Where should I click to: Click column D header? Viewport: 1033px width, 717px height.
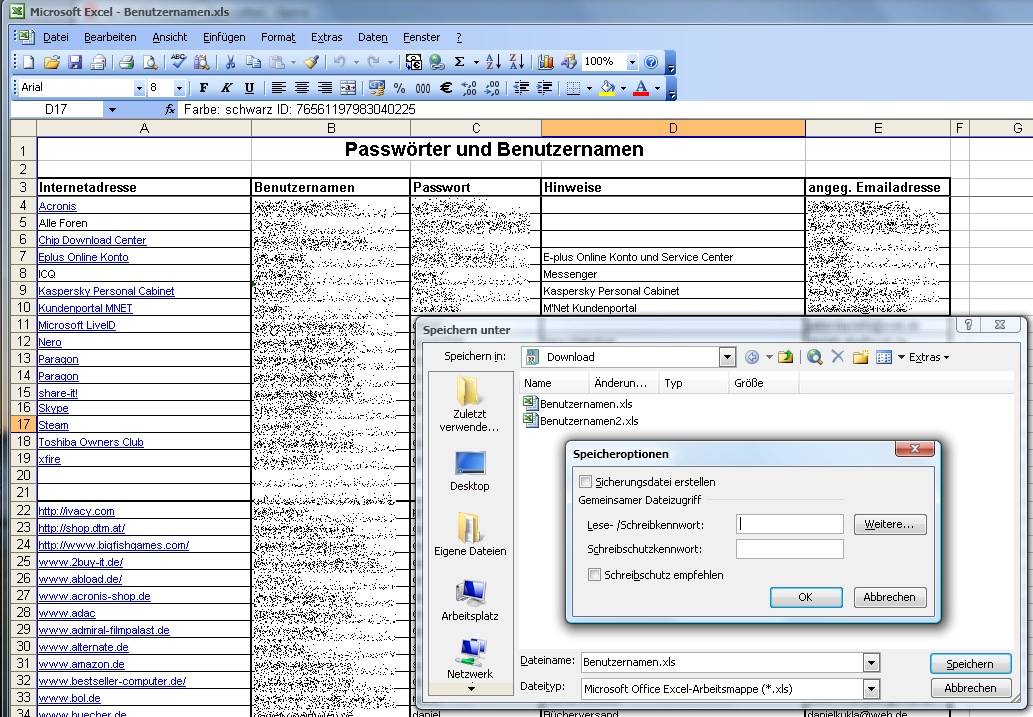point(673,129)
